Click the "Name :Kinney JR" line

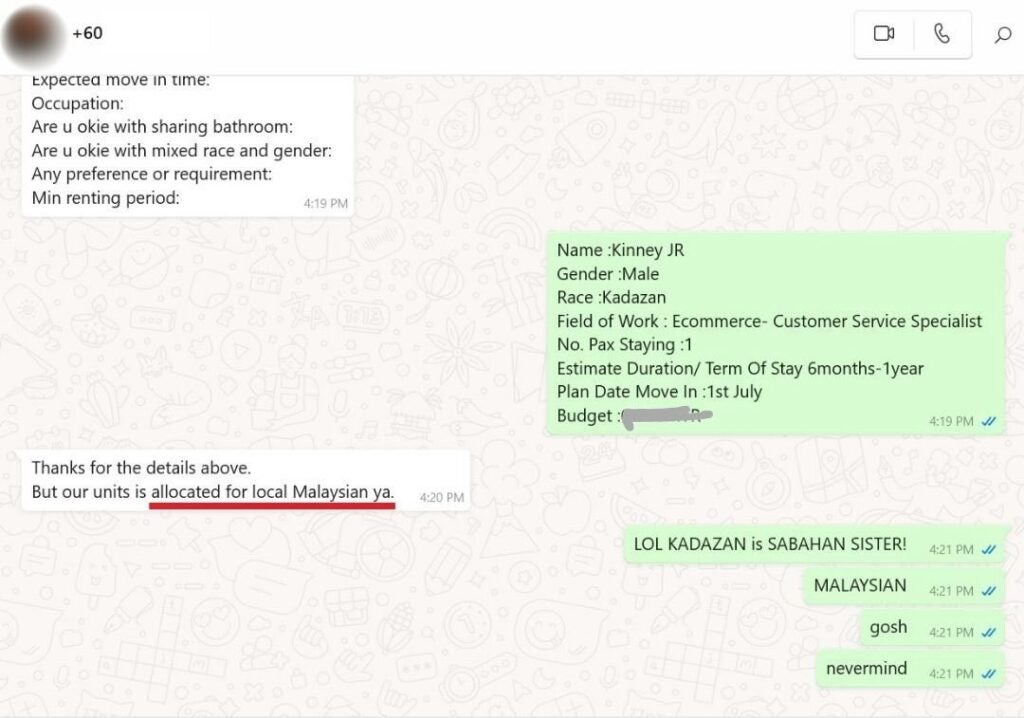point(620,250)
